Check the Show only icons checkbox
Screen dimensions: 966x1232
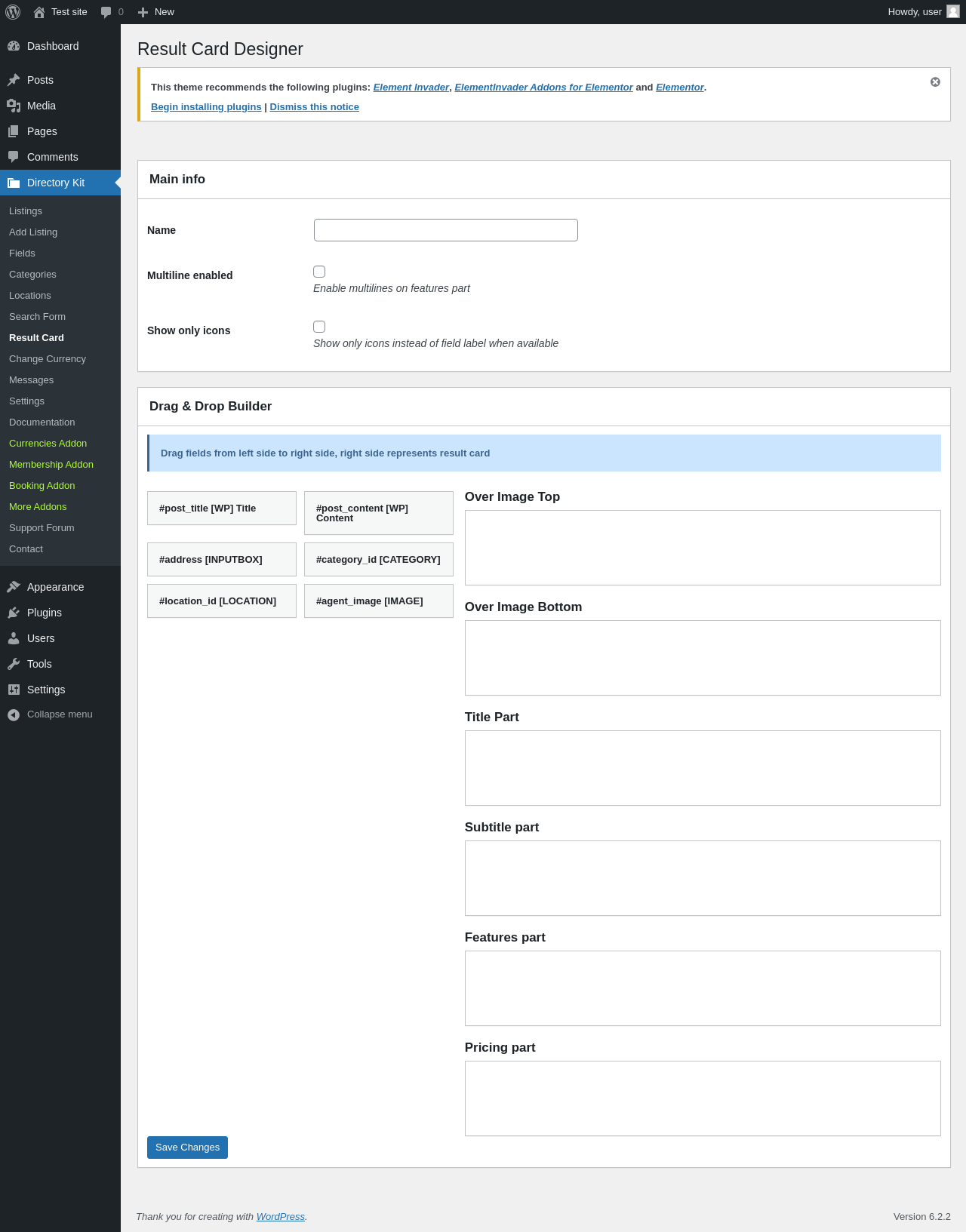[x=319, y=327]
